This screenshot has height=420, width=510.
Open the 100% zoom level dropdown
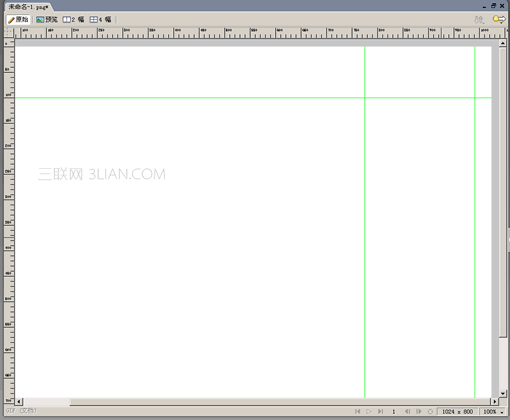[493, 412]
